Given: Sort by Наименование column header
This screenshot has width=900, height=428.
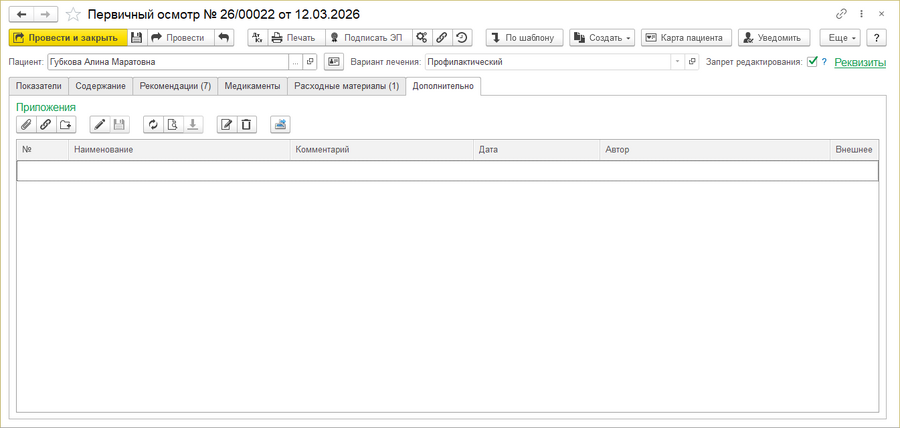Looking at the screenshot, I should coord(179,150).
